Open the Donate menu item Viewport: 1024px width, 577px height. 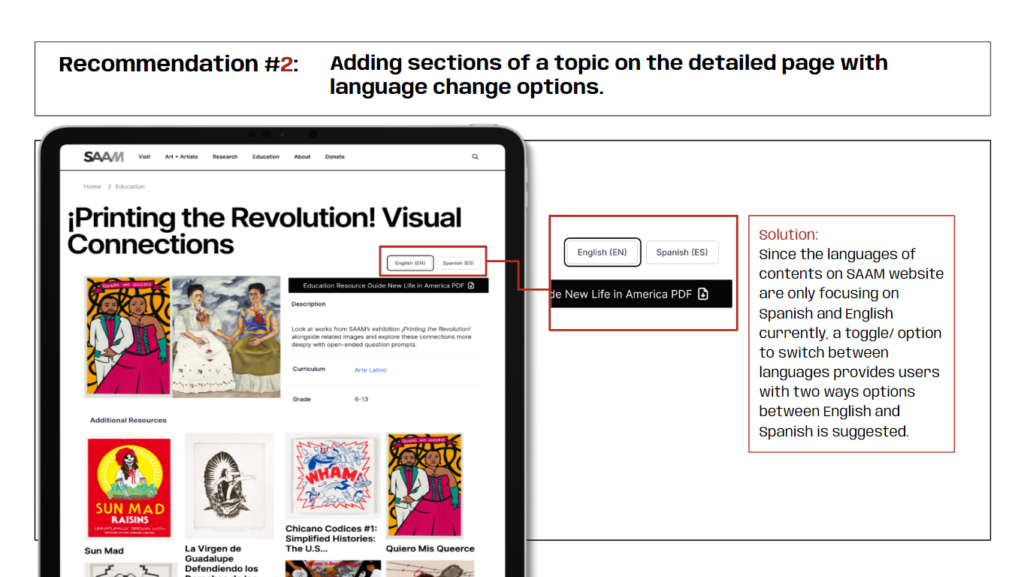click(x=334, y=157)
